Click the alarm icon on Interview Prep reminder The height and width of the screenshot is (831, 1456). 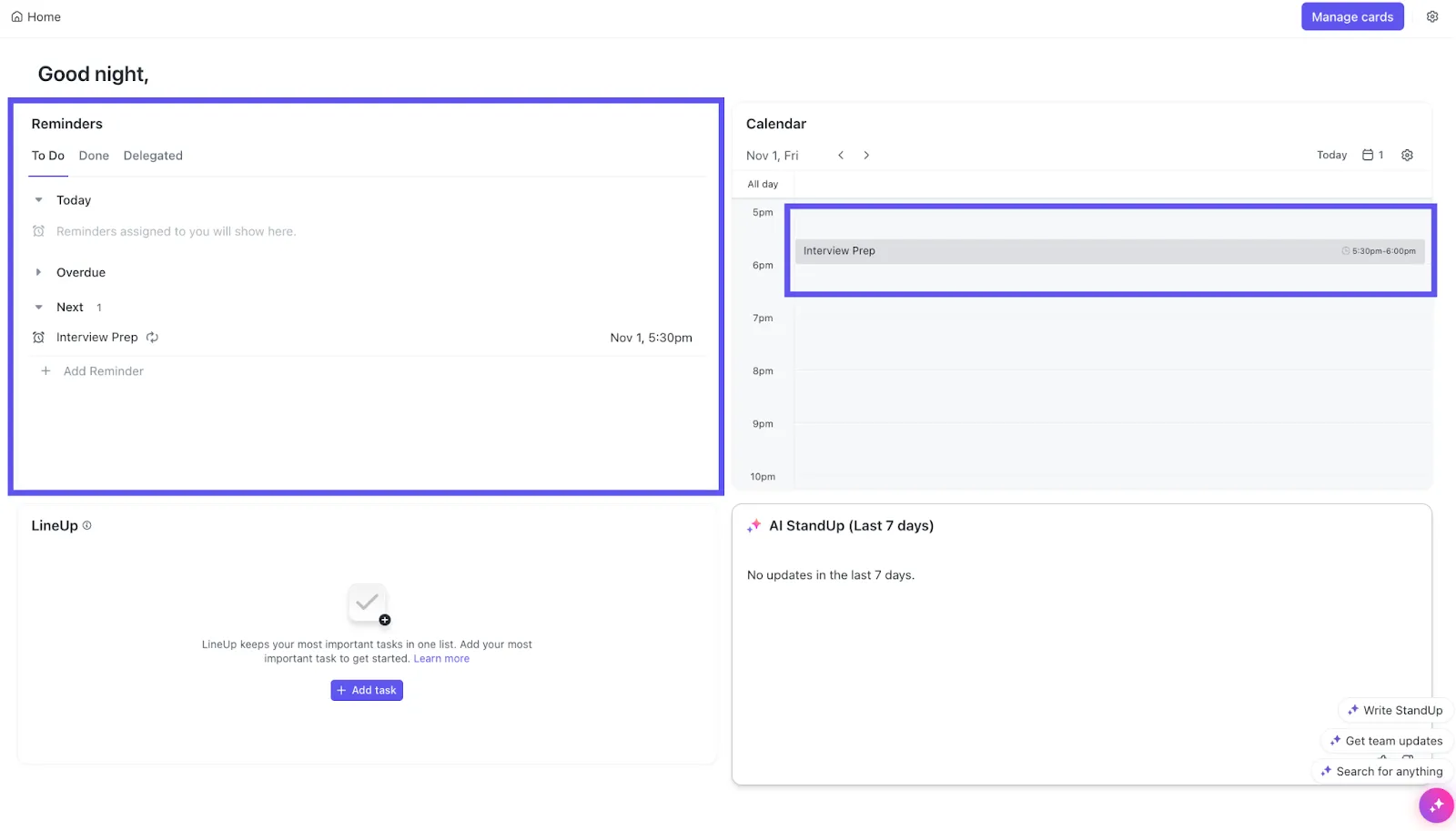click(38, 338)
